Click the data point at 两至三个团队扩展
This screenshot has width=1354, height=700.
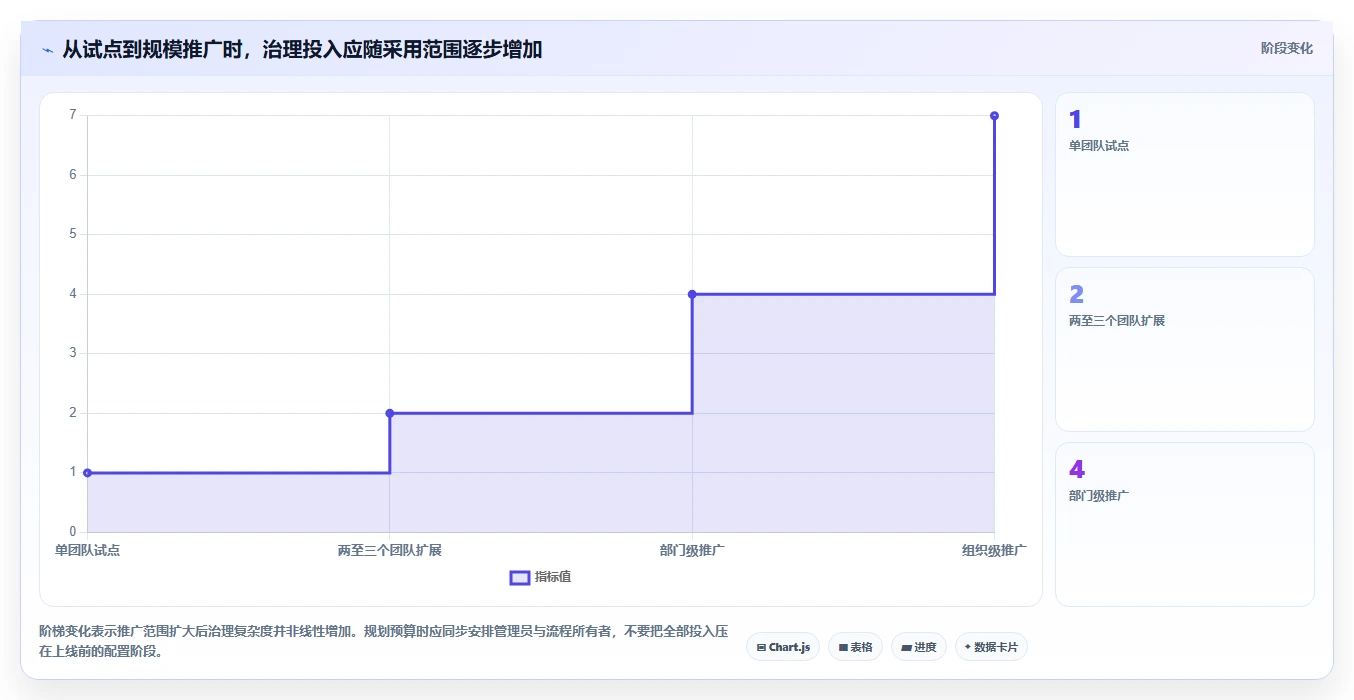point(390,413)
